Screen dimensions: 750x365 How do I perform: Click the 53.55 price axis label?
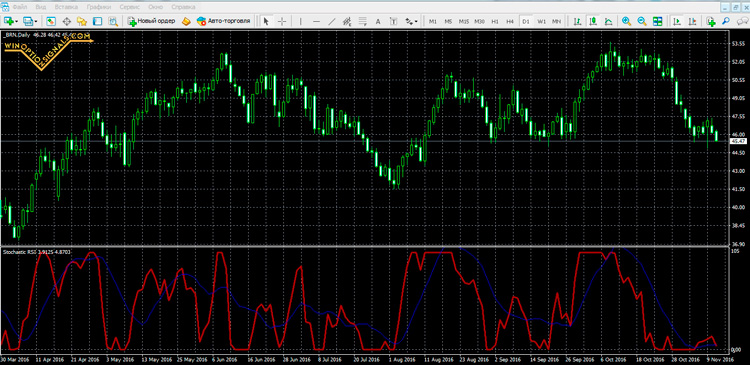(738, 44)
